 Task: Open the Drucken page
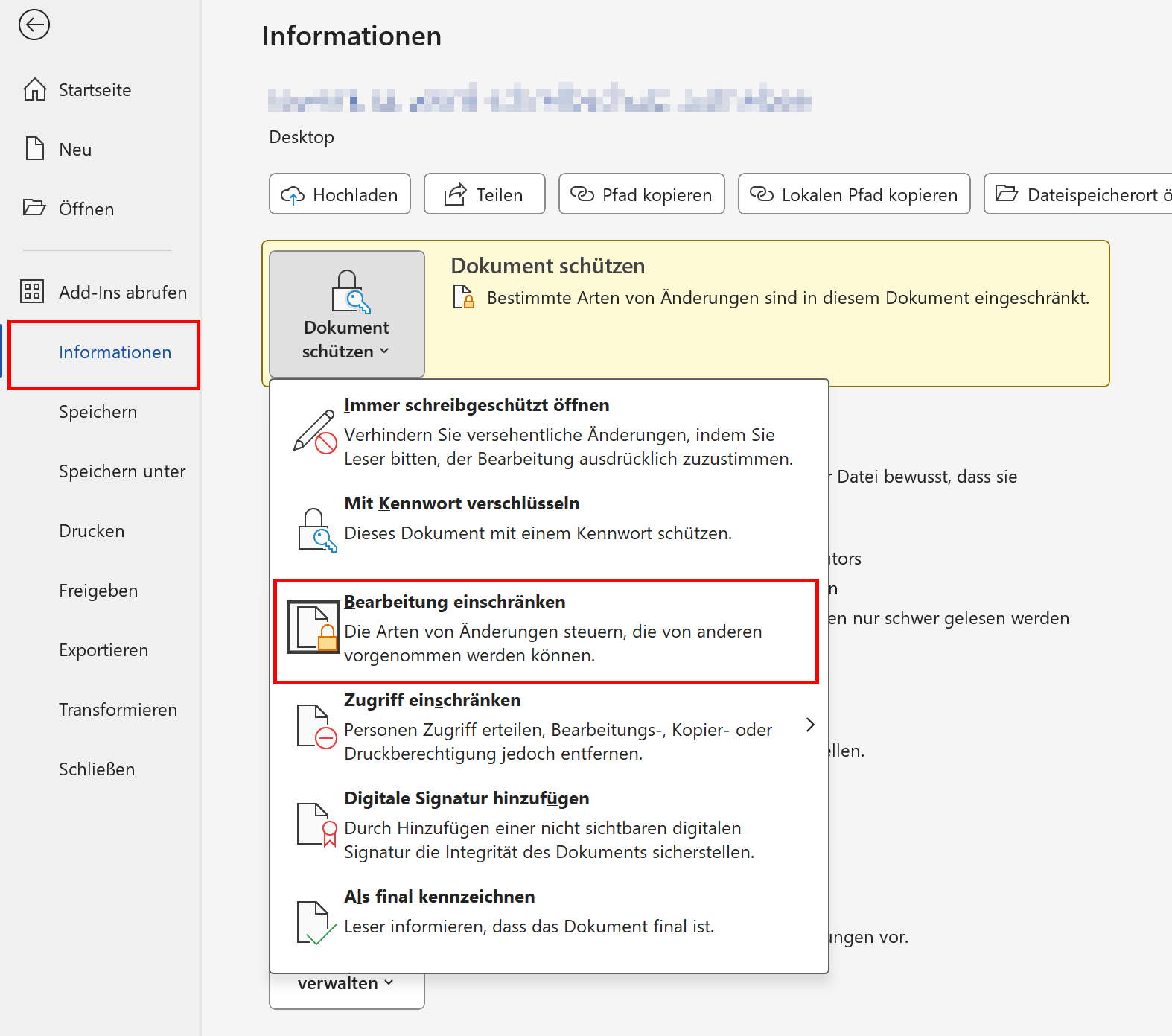(x=101, y=531)
